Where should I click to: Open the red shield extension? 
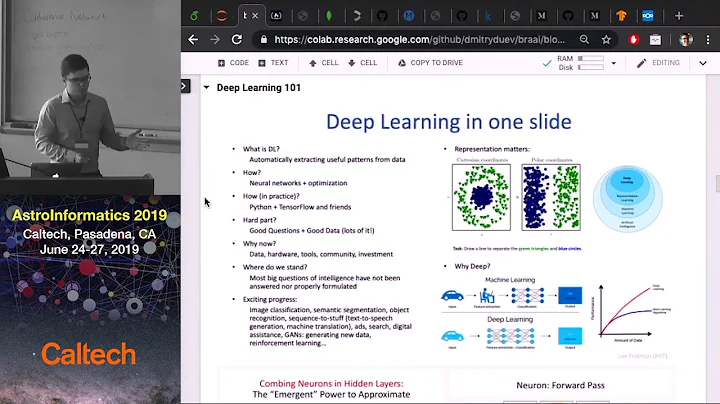tap(634, 39)
